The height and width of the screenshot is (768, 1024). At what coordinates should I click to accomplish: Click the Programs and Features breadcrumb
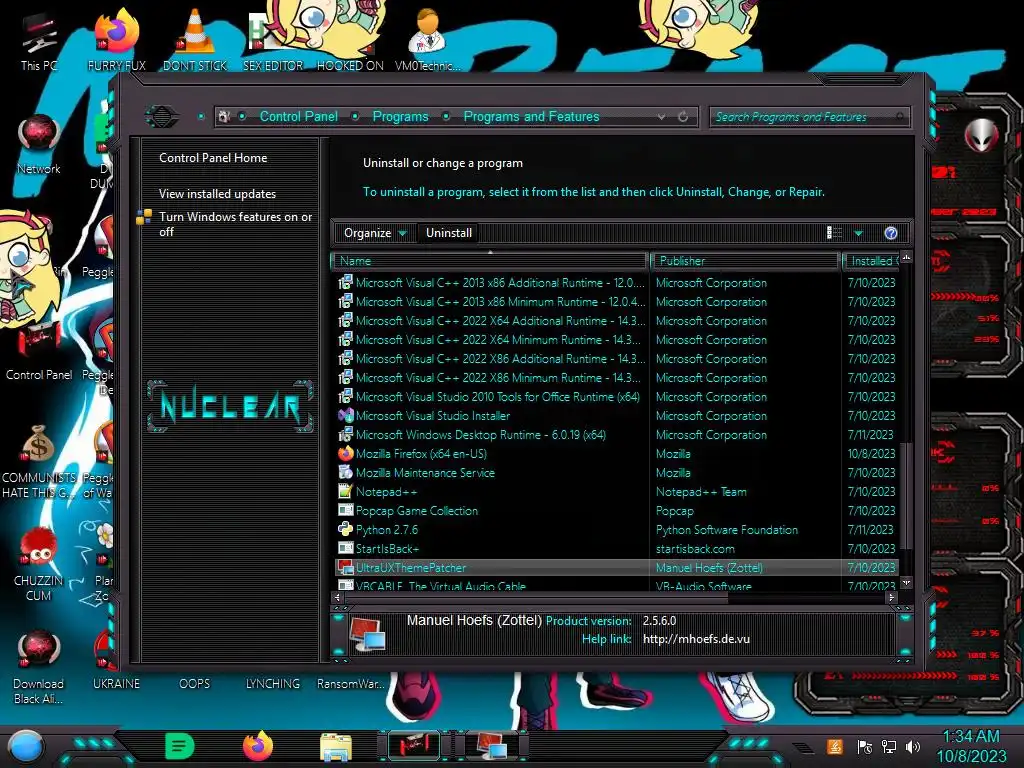[531, 117]
